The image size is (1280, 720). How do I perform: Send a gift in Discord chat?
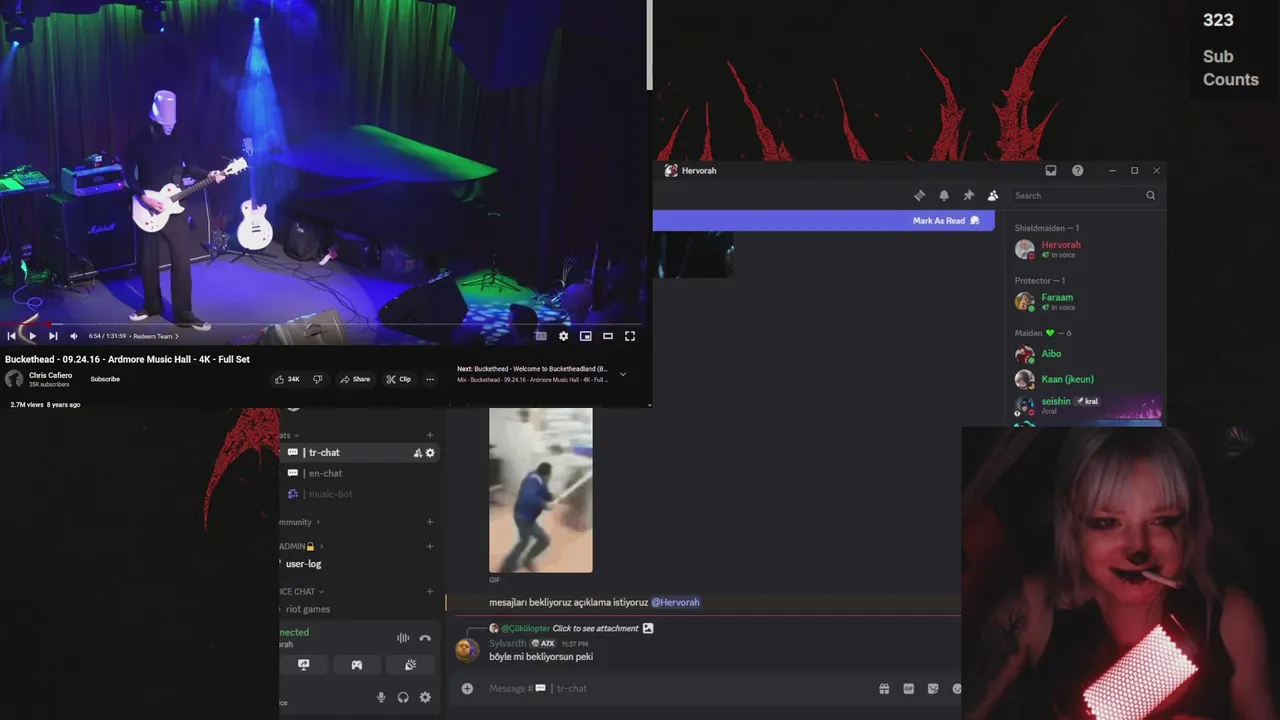(x=884, y=688)
